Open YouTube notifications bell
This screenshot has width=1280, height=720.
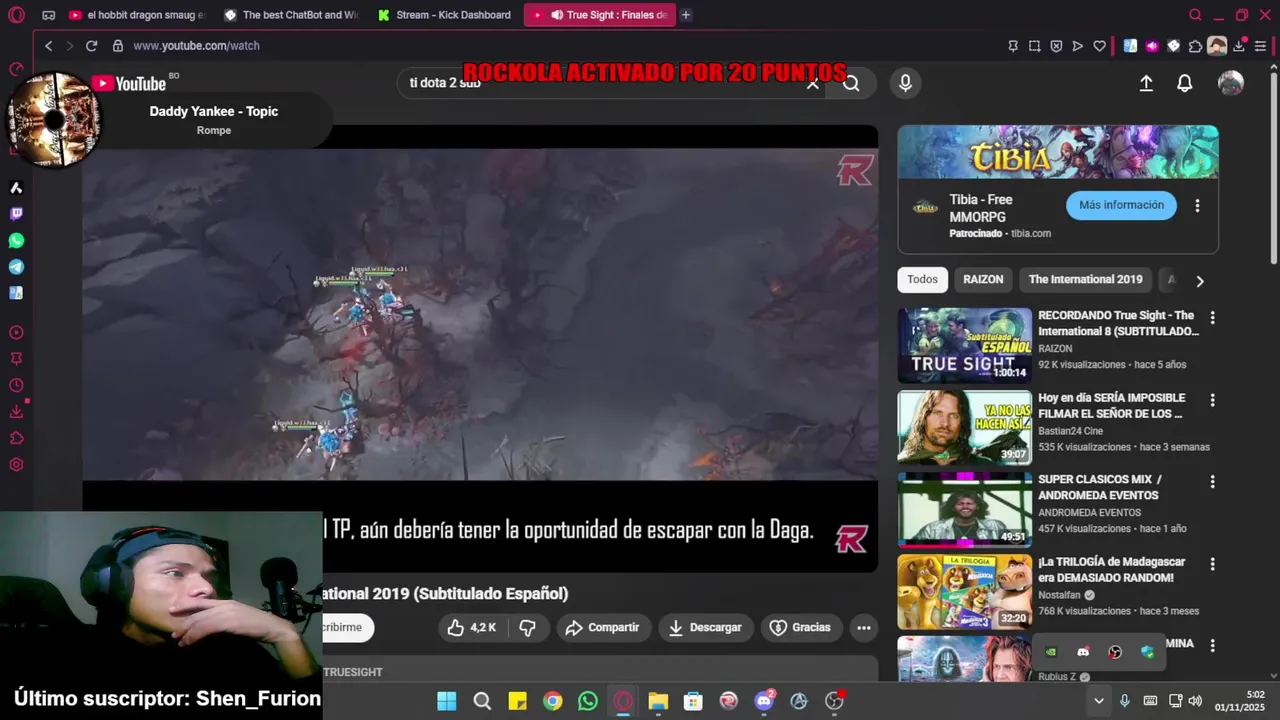pyautogui.click(x=1184, y=84)
